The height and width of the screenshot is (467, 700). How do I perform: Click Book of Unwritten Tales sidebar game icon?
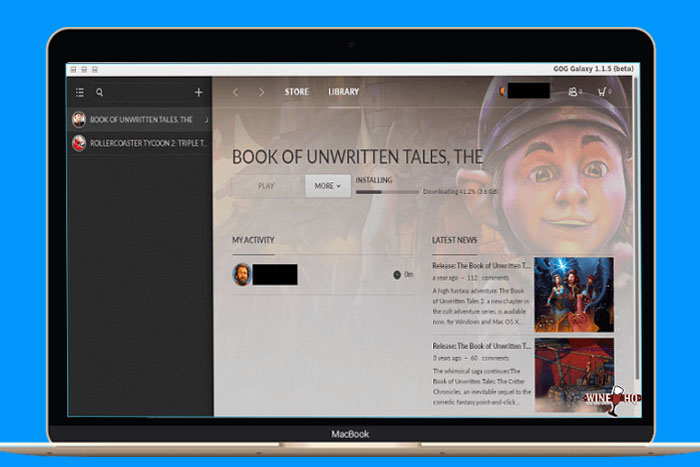[79, 120]
